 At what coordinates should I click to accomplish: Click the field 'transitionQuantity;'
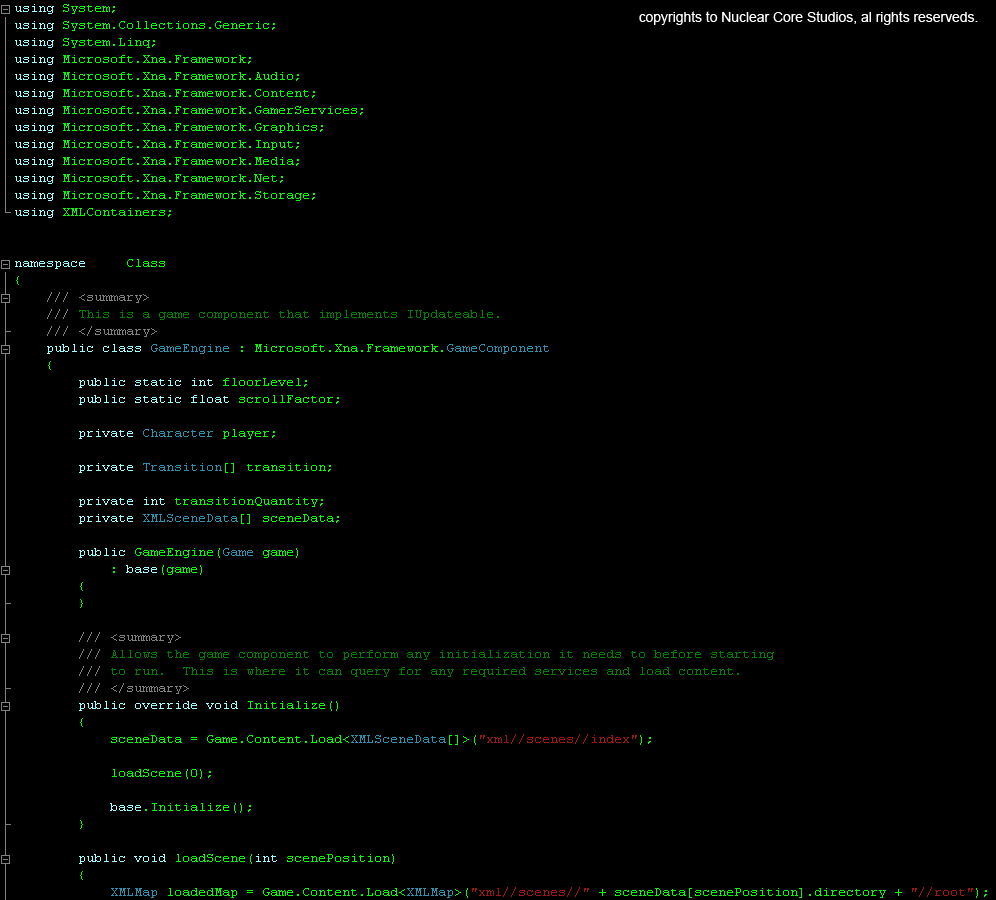pyautogui.click(x=250, y=502)
